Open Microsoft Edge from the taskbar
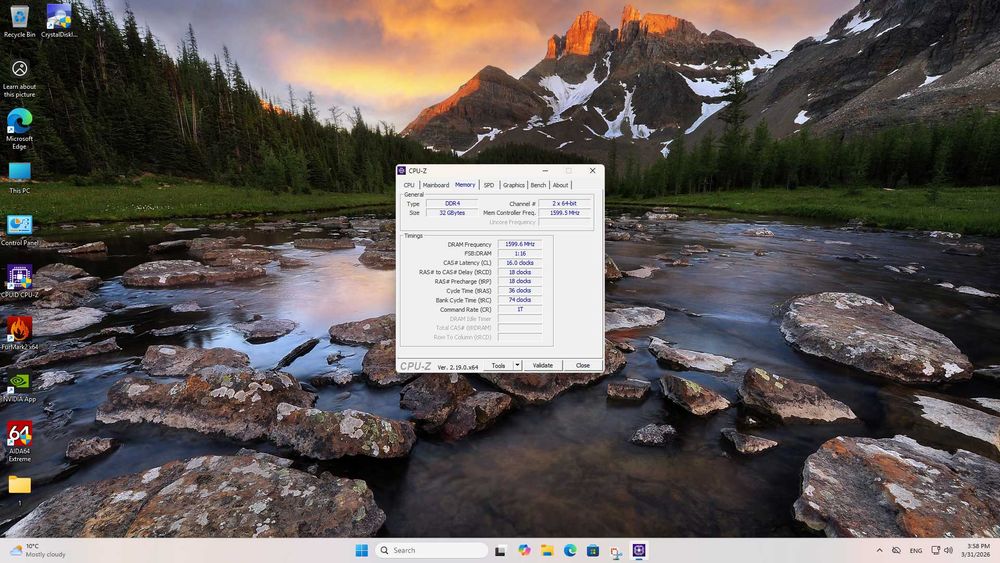The height and width of the screenshot is (563, 1000). click(570, 550)
